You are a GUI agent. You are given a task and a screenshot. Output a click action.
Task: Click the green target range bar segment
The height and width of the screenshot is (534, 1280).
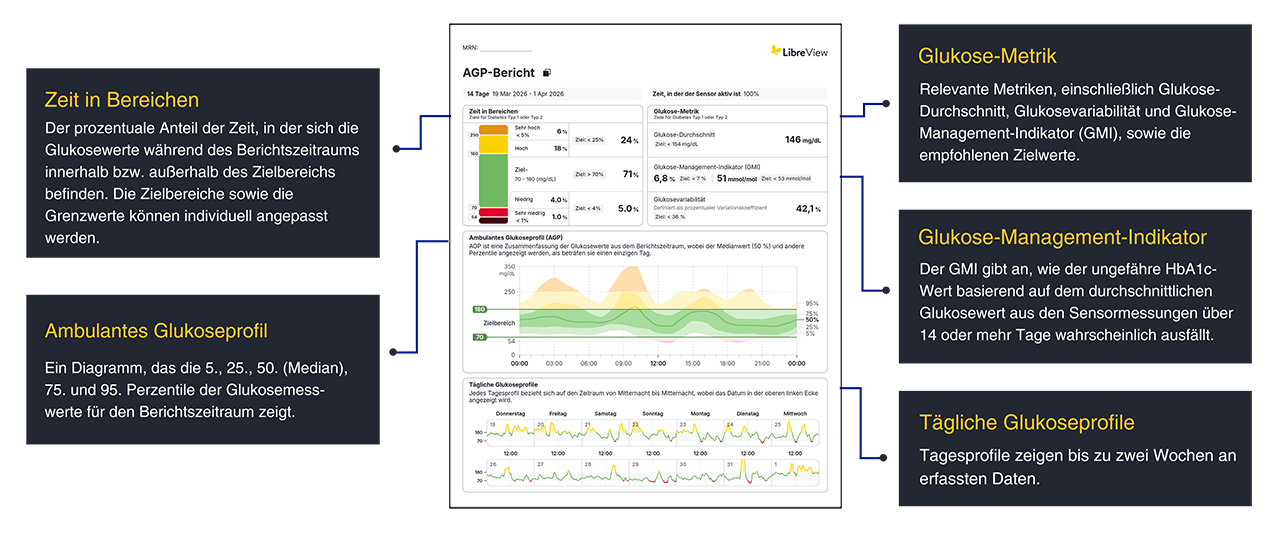[x=493, y=180]
